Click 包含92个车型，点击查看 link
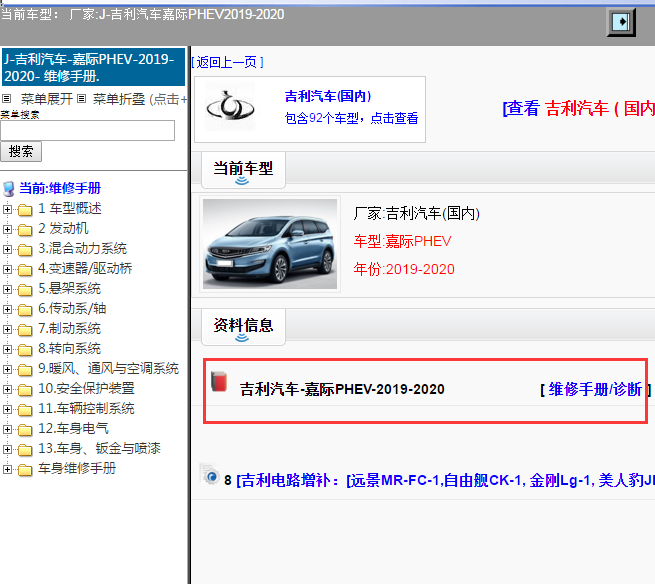The height and width of the screenshot is (584, 655). (351, 118)
